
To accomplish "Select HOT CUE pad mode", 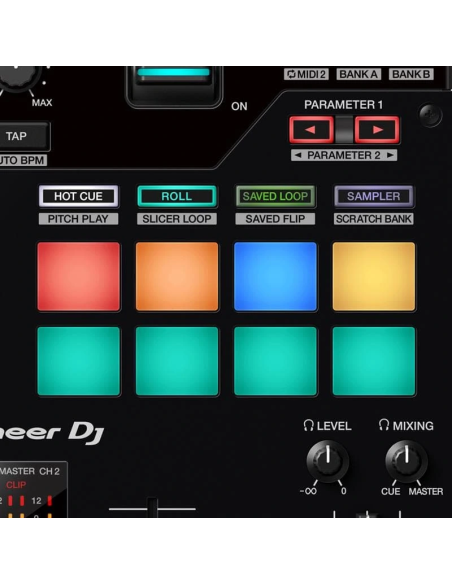I will click(79, 196).
